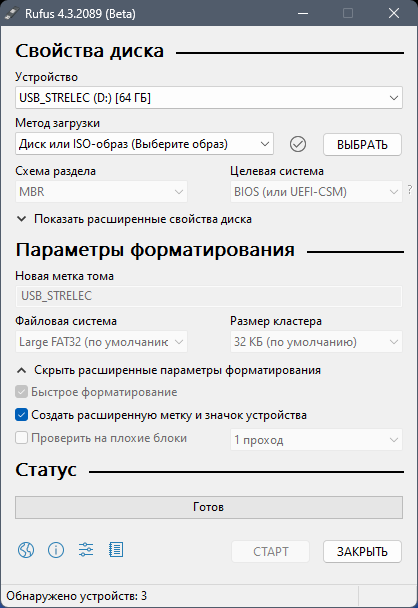Open the Метод загрузки dropdown
418x608 pixels.
pos(144,144)
